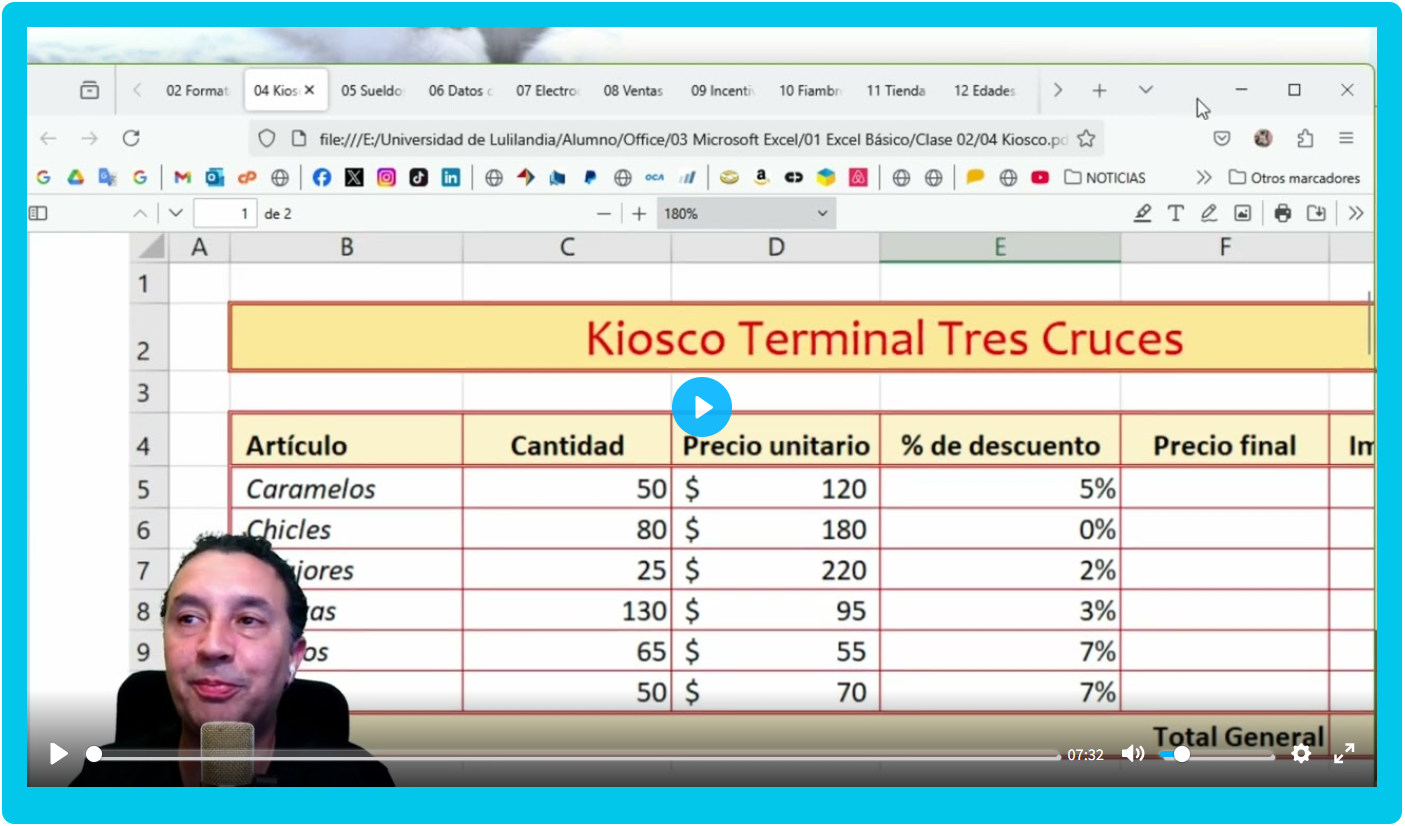This screenshot has width=1405, height=826.
Task: Expand the 180% zoom level dropdown
Action: (x=745, y=213)
